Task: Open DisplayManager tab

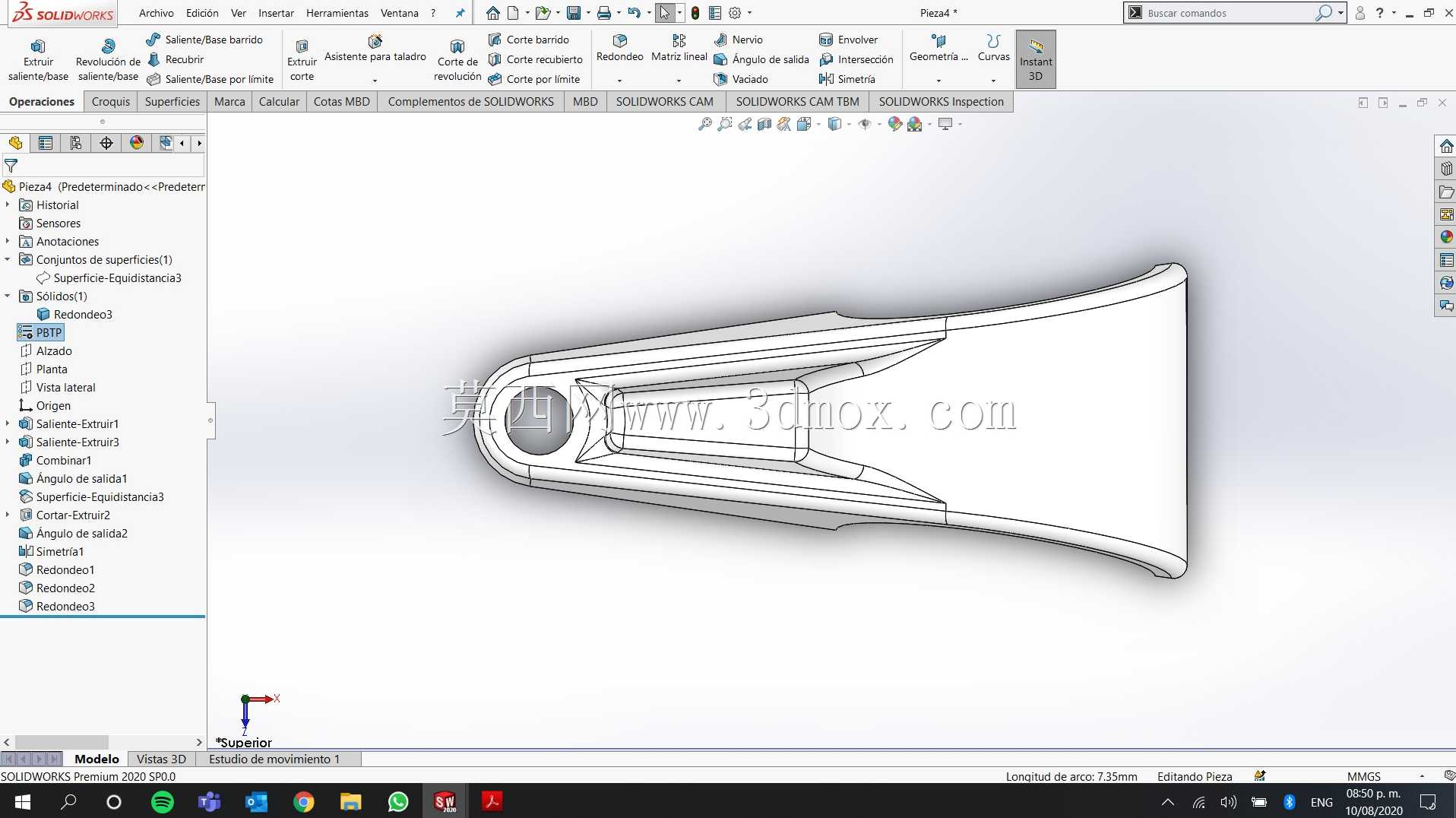Action: [137, 143]
